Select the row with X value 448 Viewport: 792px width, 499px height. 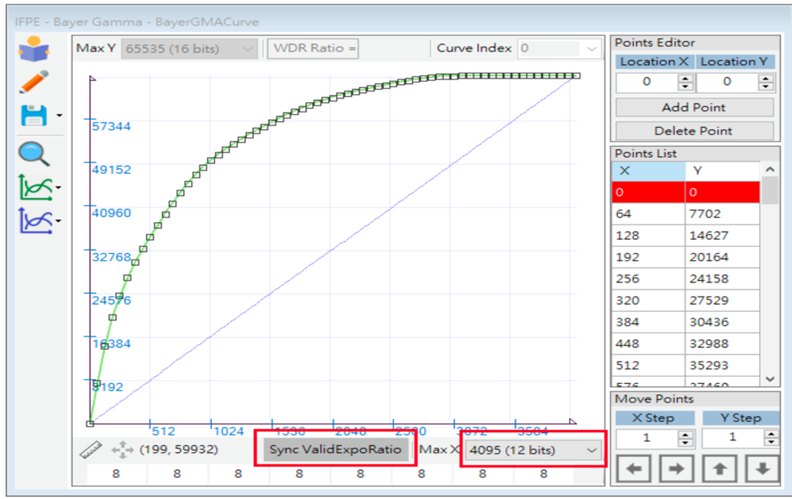[685, 344]
